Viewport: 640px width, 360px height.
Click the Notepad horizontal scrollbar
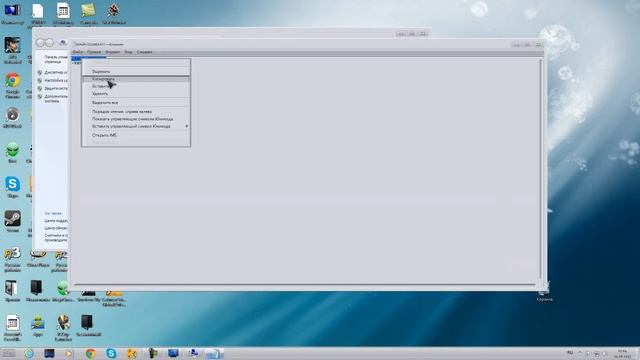point(304,284)
